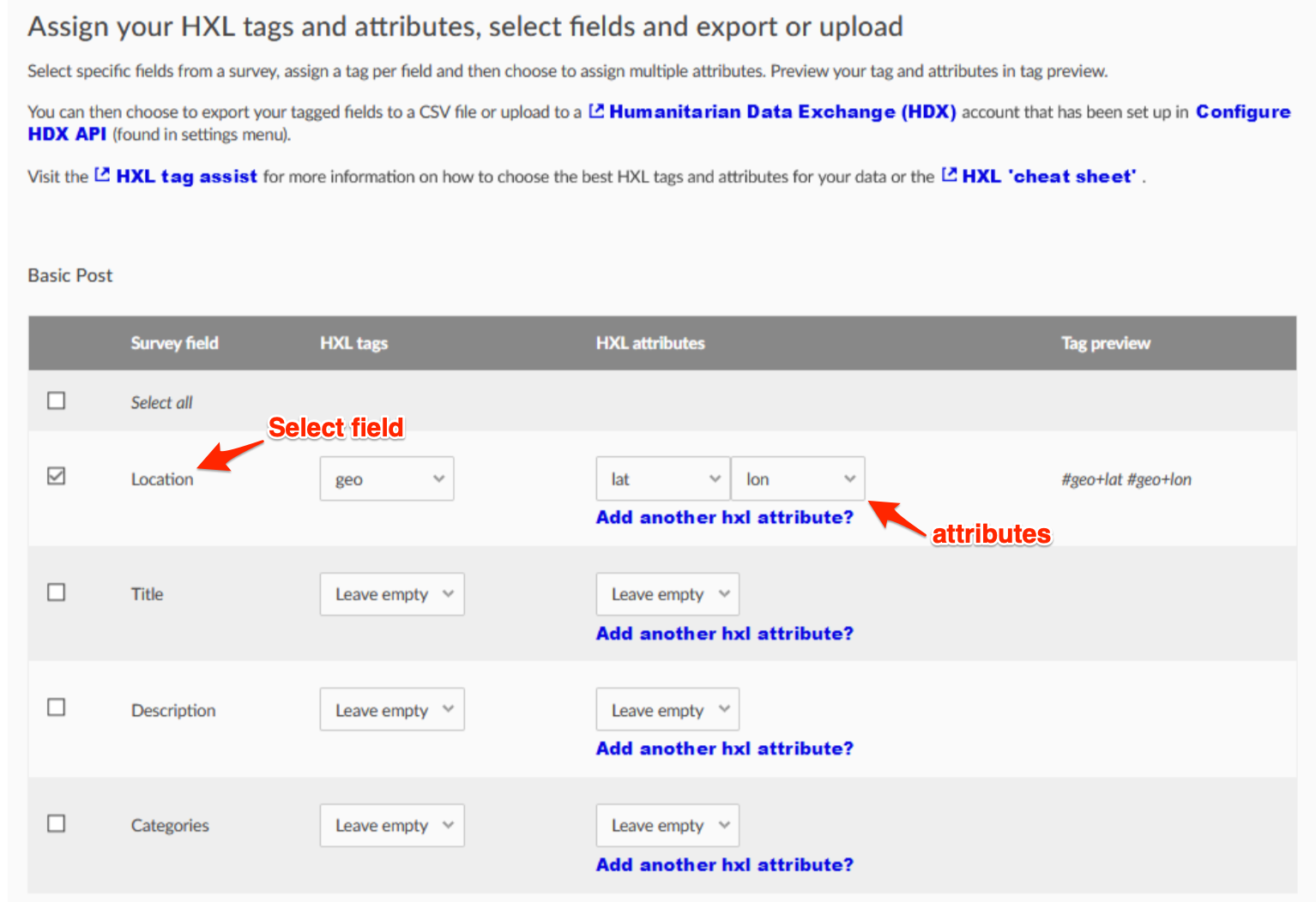Open the attribute dropdown for Categories row

667,825
